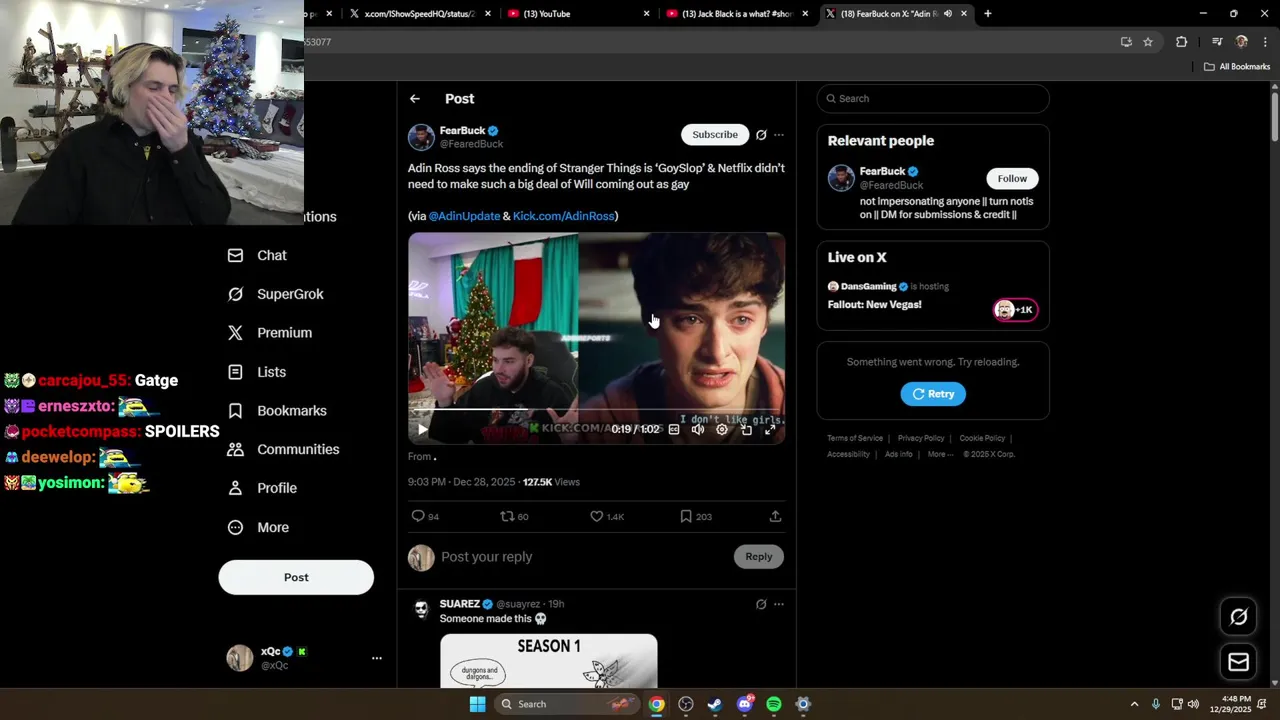Focus the X Search field
This screenshot has width=1280, height=720.
point(933,98)
